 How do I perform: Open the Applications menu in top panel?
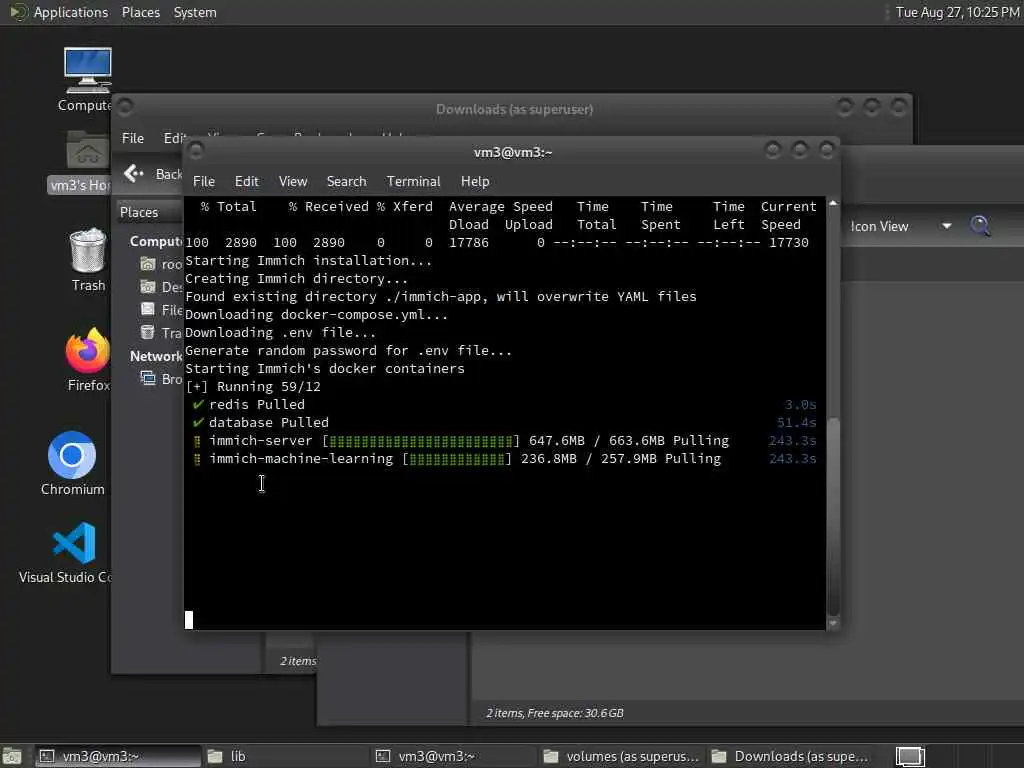click(71, 12)
